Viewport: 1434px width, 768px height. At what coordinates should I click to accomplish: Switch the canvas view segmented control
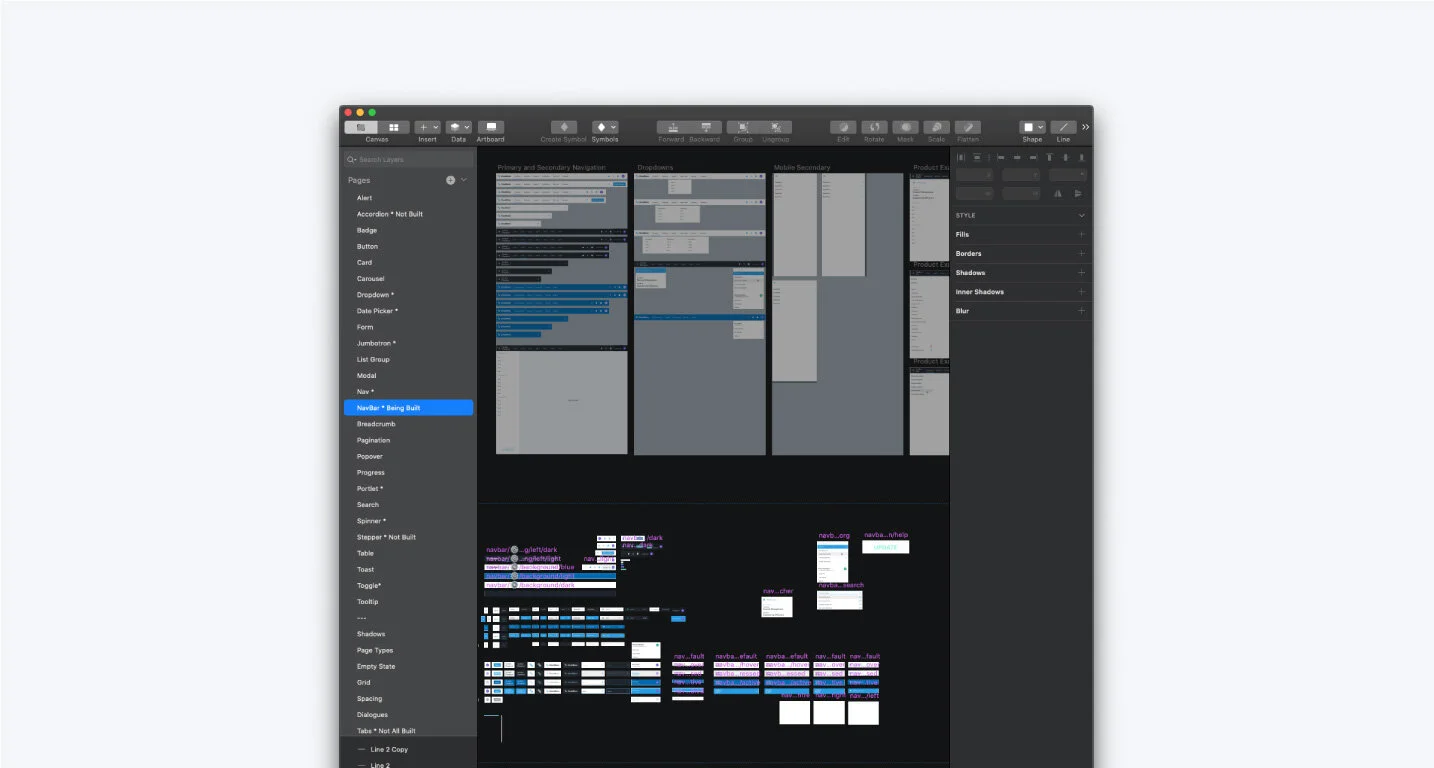click(393, 127)
